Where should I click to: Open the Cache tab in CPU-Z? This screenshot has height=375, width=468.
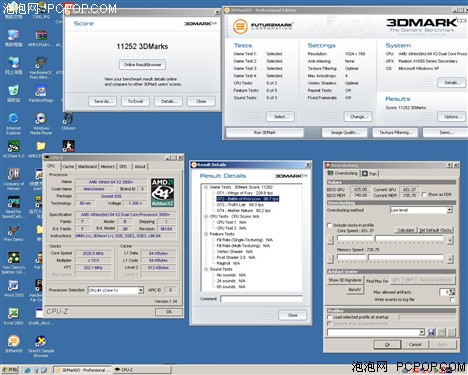(x=68, y=166)
